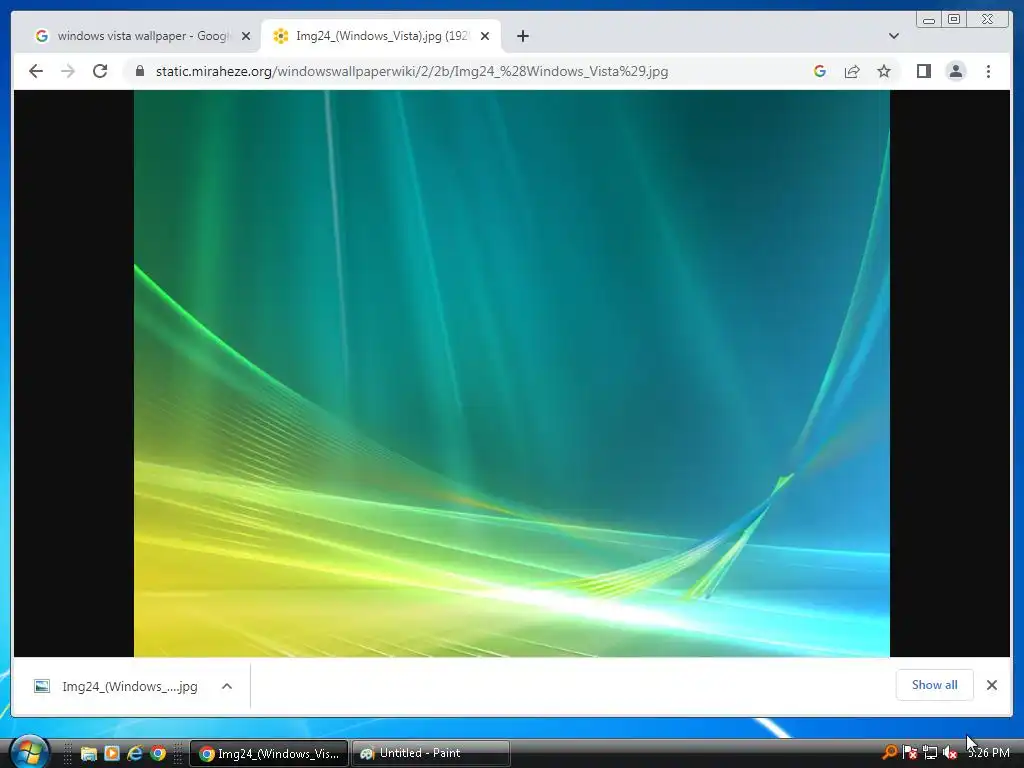Image resolution: width=1024 pixels, height=768 pixels.
Task: Launch Chrome from quick launch
Action: point(158,754)
